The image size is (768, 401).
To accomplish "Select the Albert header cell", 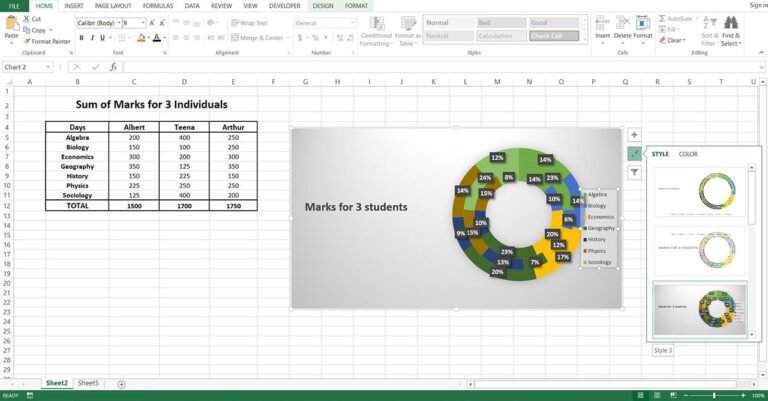I will pos(134,127).
